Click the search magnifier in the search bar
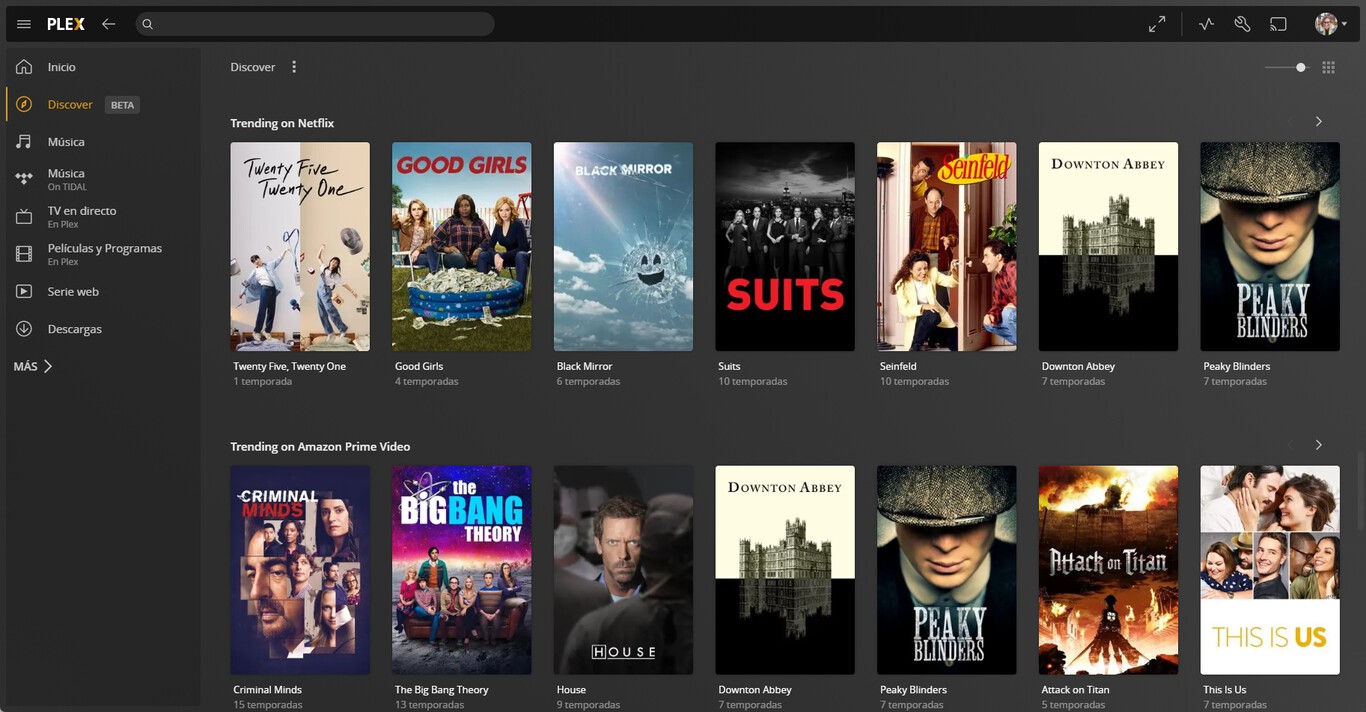Screen dimensions: 1366x712 pyautogui.click(x=147, y=24)
